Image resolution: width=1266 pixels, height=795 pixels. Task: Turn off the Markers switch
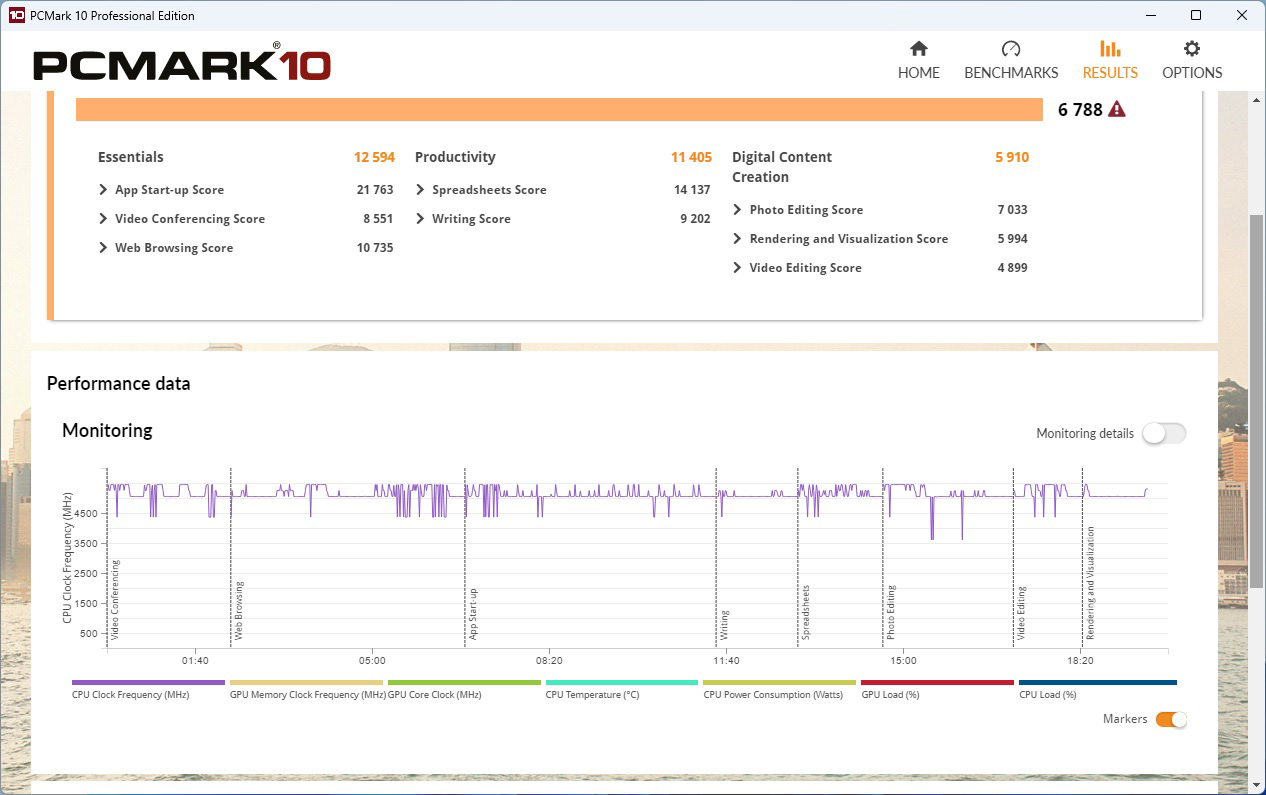coord(1171,720)
